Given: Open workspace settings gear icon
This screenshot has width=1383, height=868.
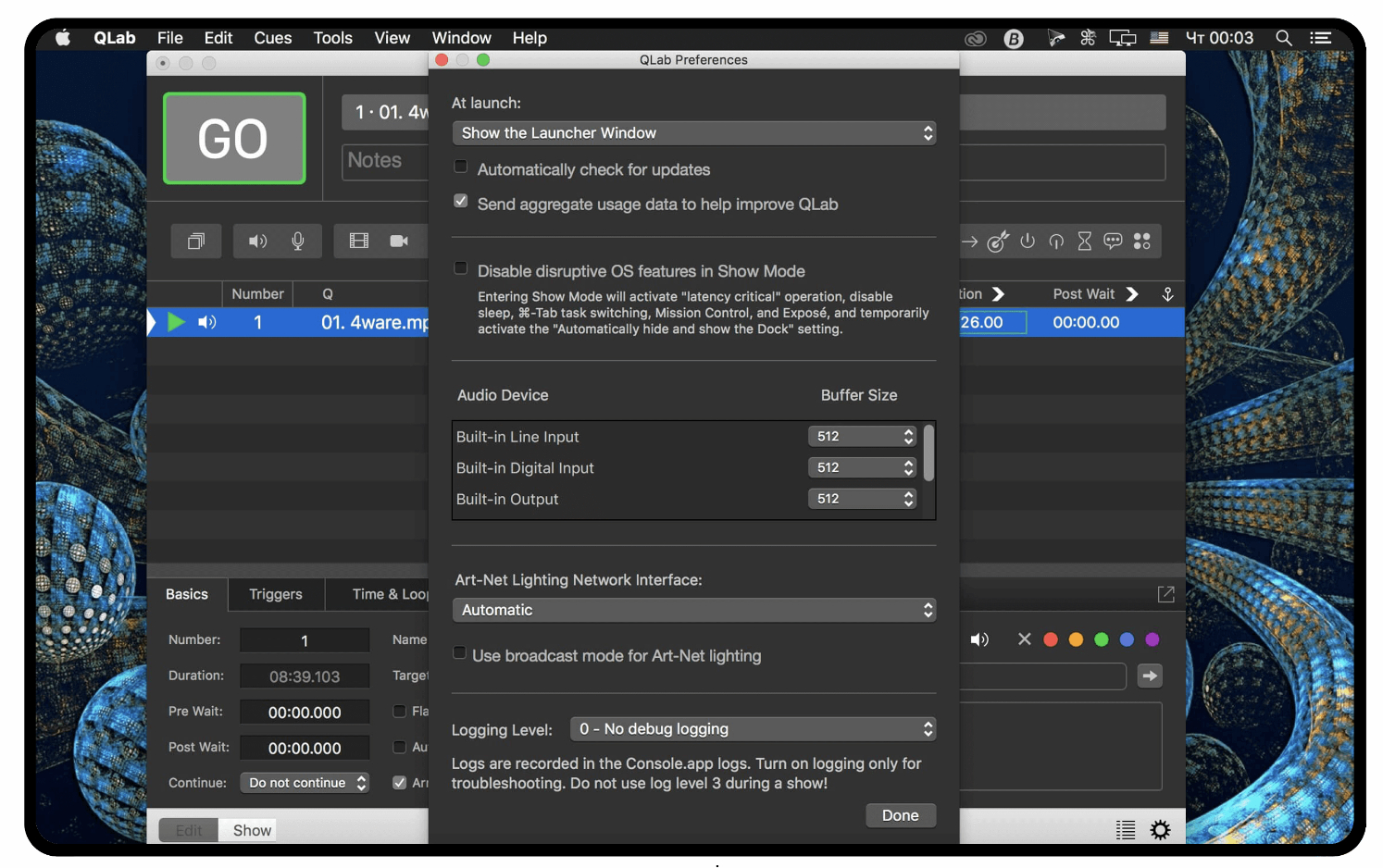Looking at the screenshot, I should click(1160, 830).
